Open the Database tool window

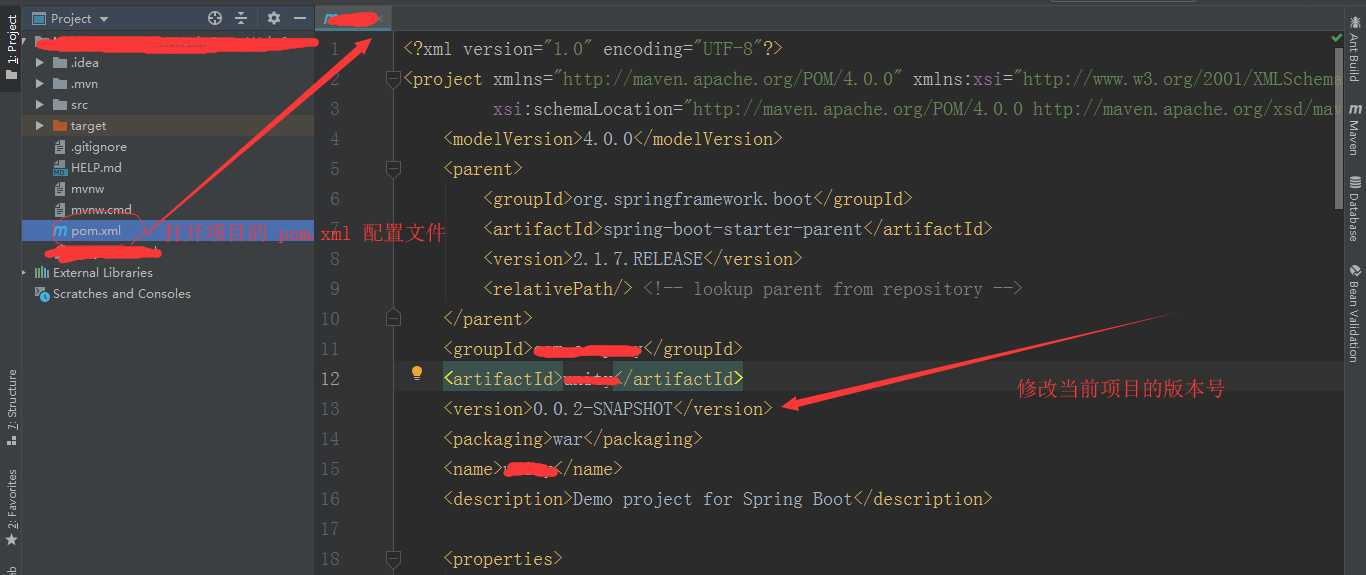click(1355, 208)
